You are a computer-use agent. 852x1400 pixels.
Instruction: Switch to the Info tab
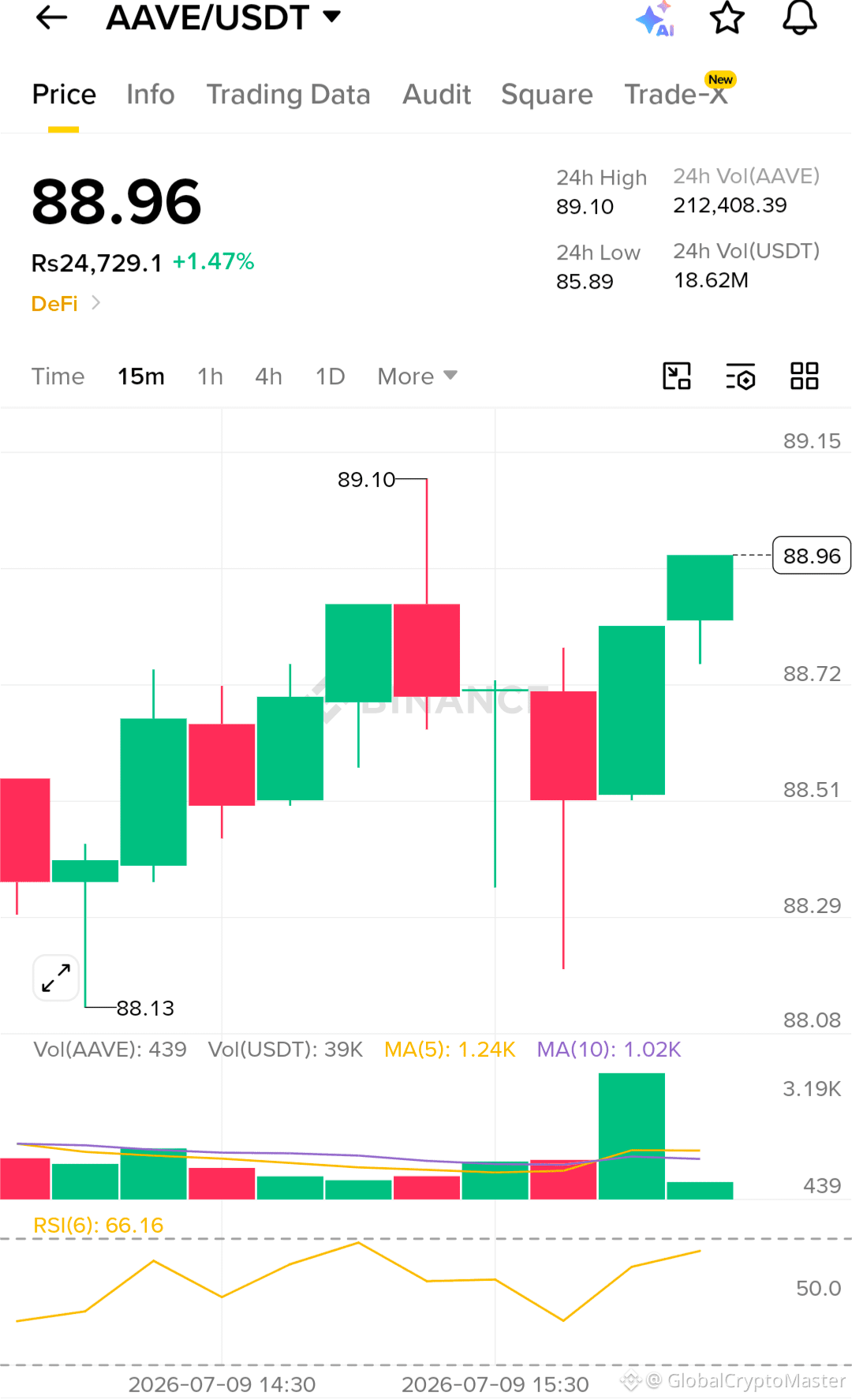pos(151,95)
